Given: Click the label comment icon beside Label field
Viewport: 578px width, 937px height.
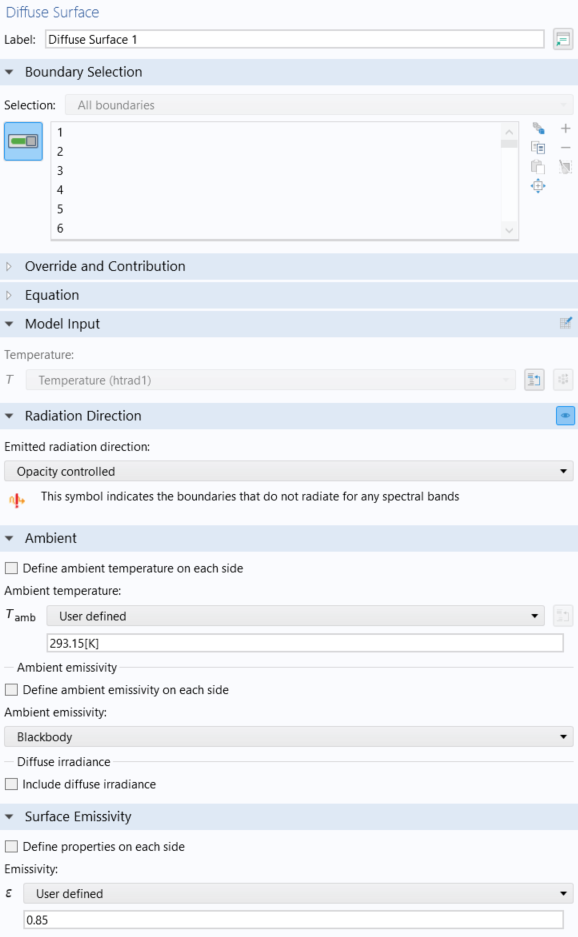Looking at the screenshot, I should pyautogui.click(x=562, y=39).
